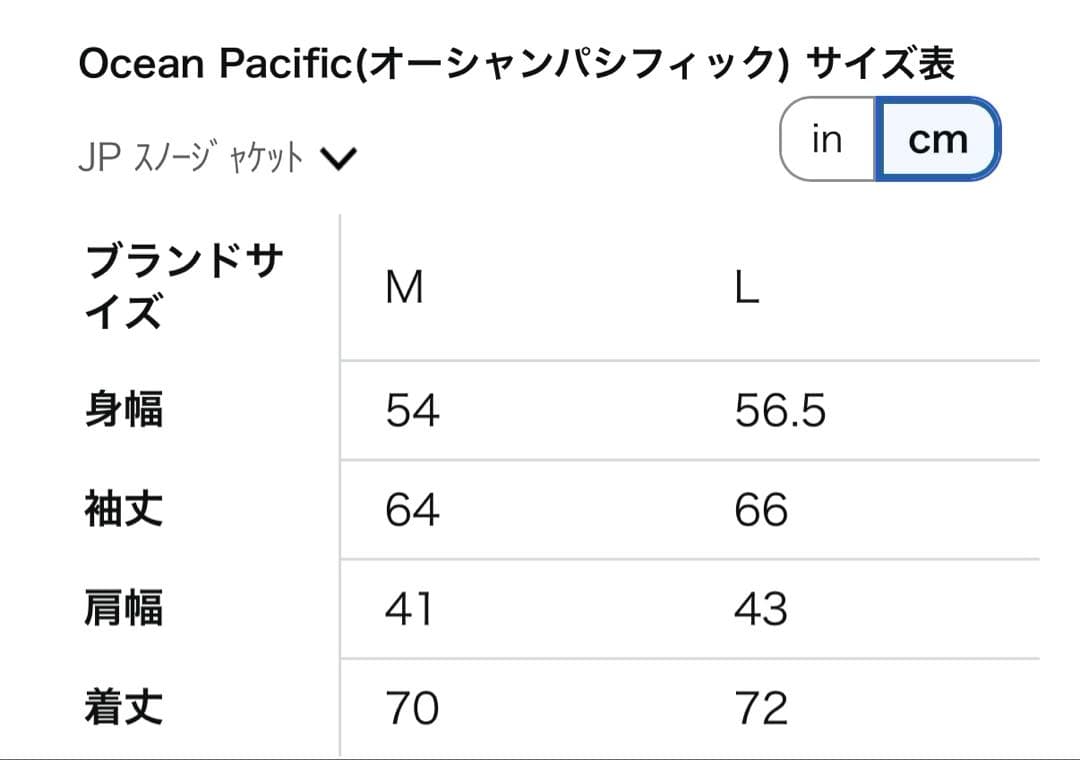Click the 72 length value under L
The image size is (1080, 760).
[x=762, y=708]
